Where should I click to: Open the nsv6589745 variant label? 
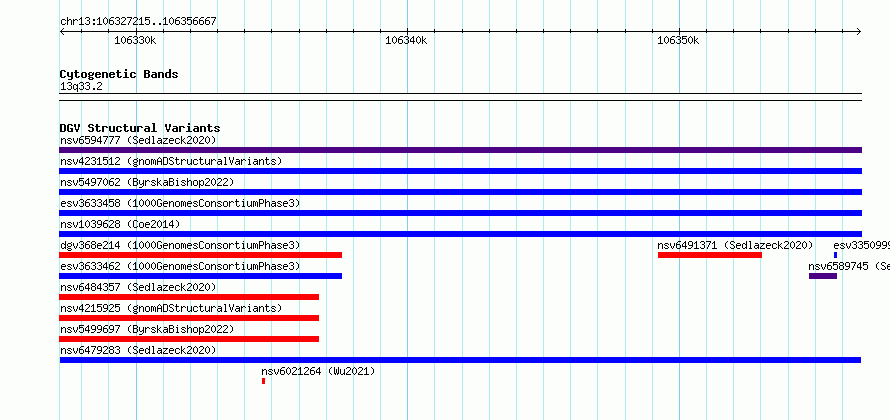pos(849,266)
